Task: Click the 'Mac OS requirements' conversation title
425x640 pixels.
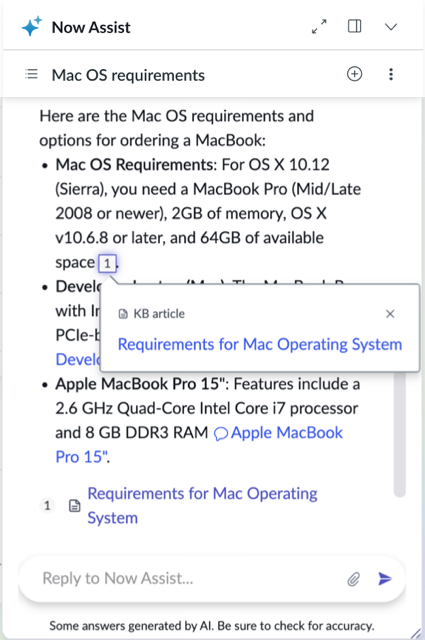Action: pyautogui.click(x=128, y=75)
